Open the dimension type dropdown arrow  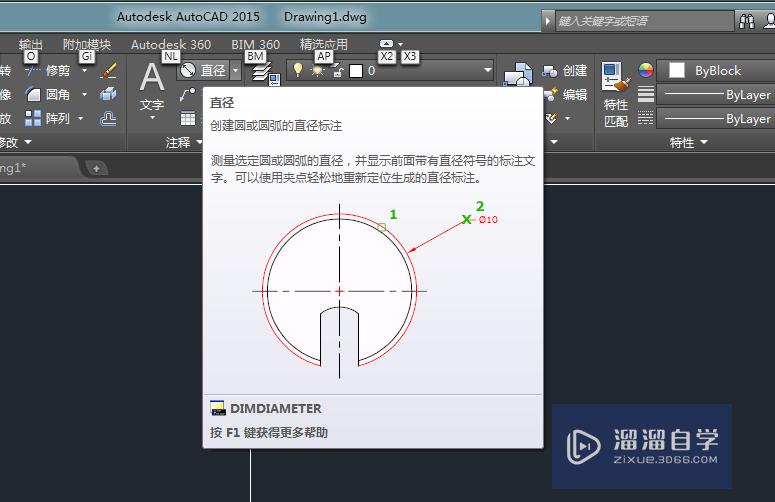(x=236, y=71)
